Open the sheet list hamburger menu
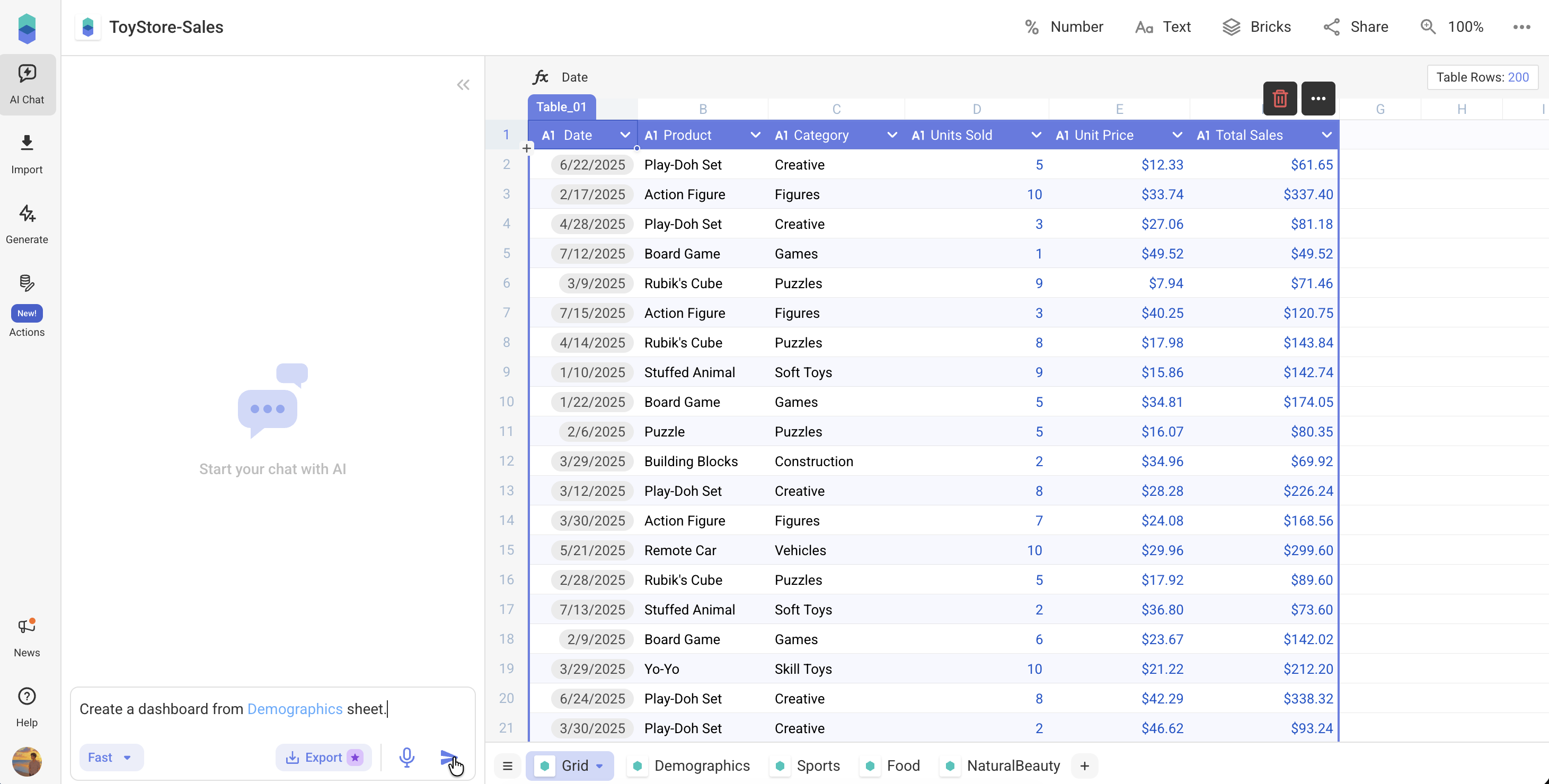This screenshot has width=1549, height=784. 507,765
